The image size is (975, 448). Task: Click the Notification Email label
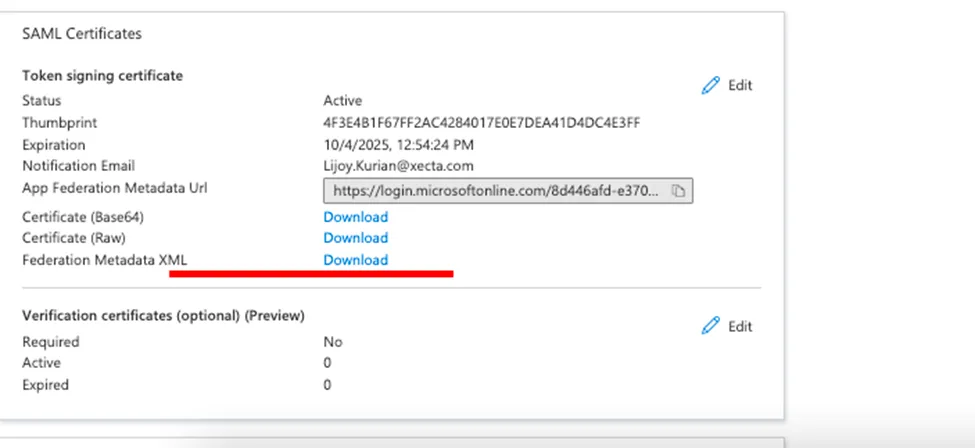78,166
